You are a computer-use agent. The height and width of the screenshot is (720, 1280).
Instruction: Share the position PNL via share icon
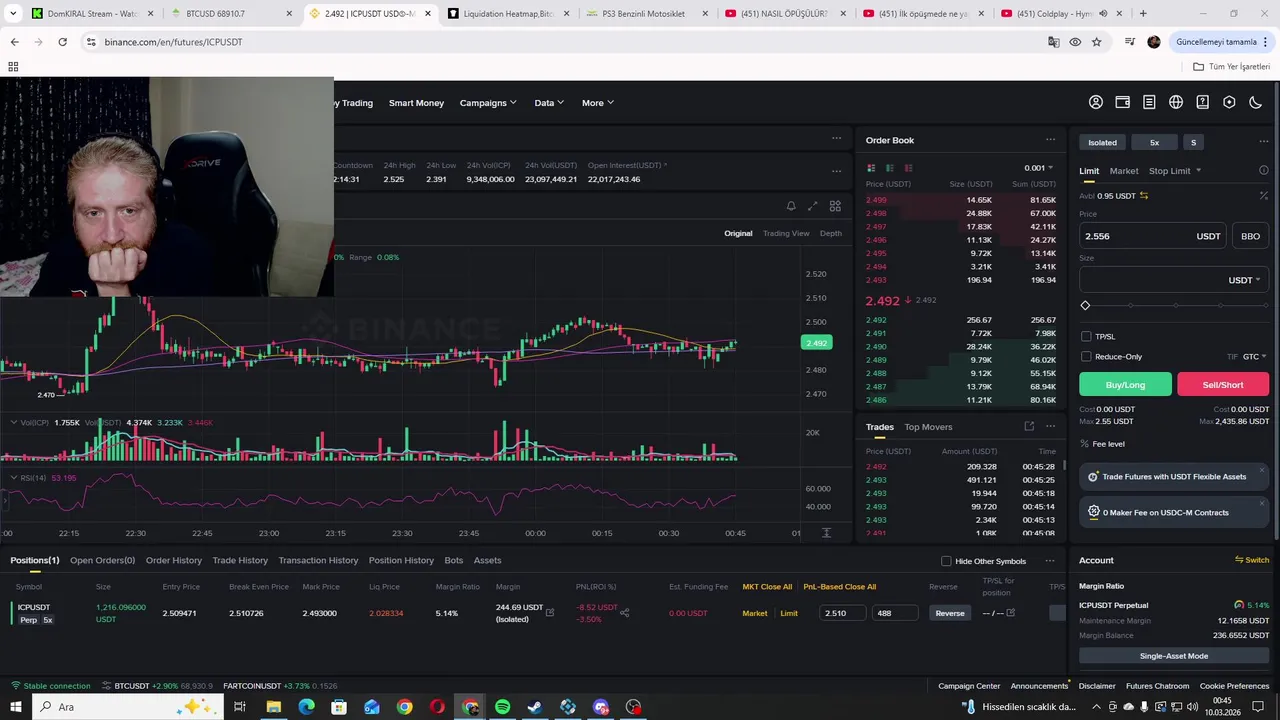pyautogui.click(x=625, y=613)
